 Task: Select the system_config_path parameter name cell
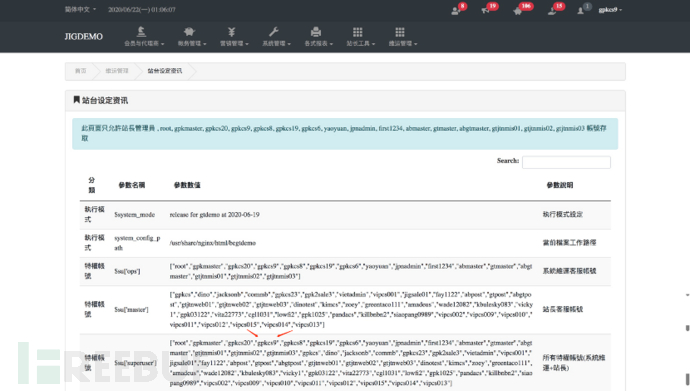click(x=137, y=243)
